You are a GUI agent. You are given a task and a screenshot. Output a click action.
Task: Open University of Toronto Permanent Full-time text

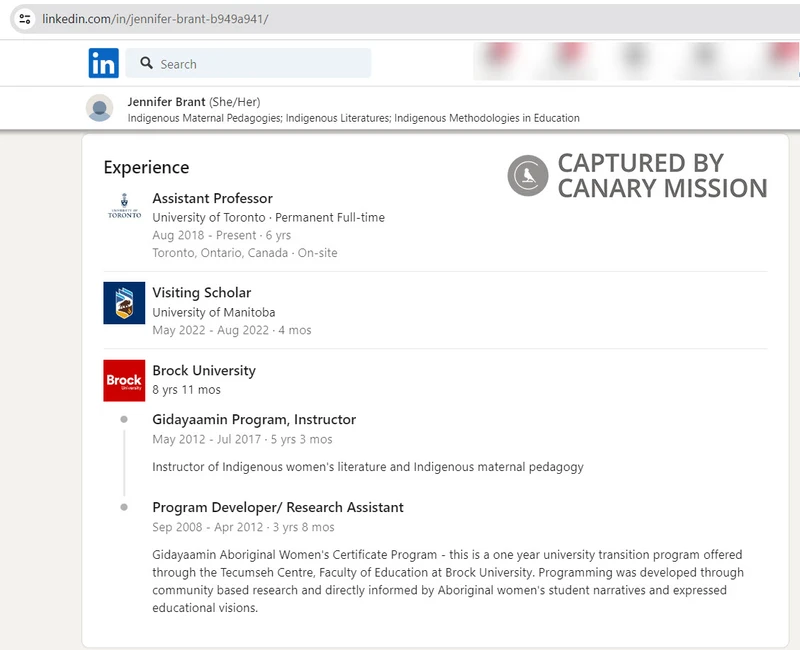tap(268, 217)
